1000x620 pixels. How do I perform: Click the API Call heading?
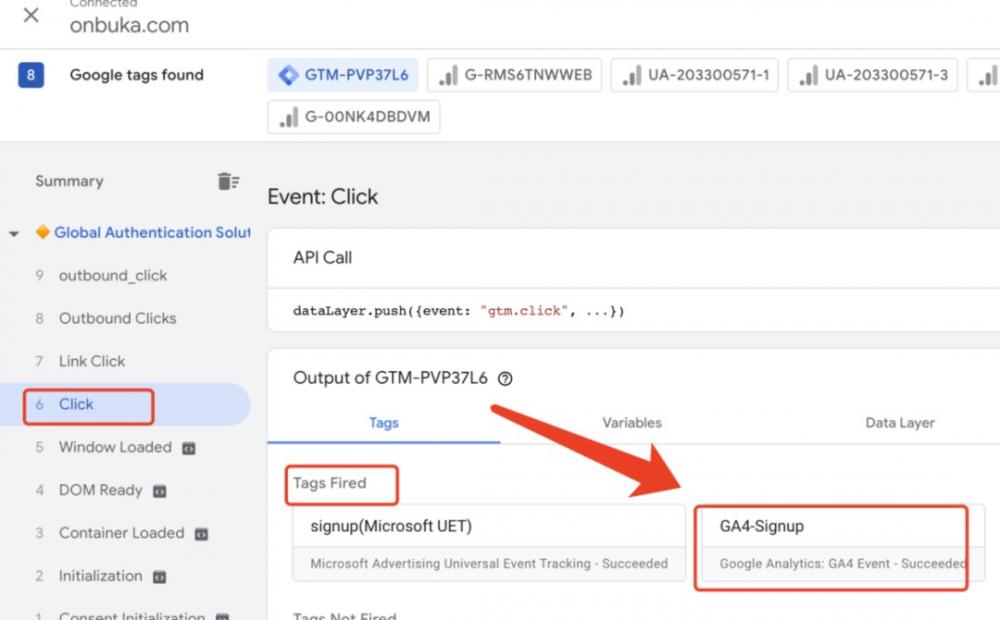[x=322, y=258]
